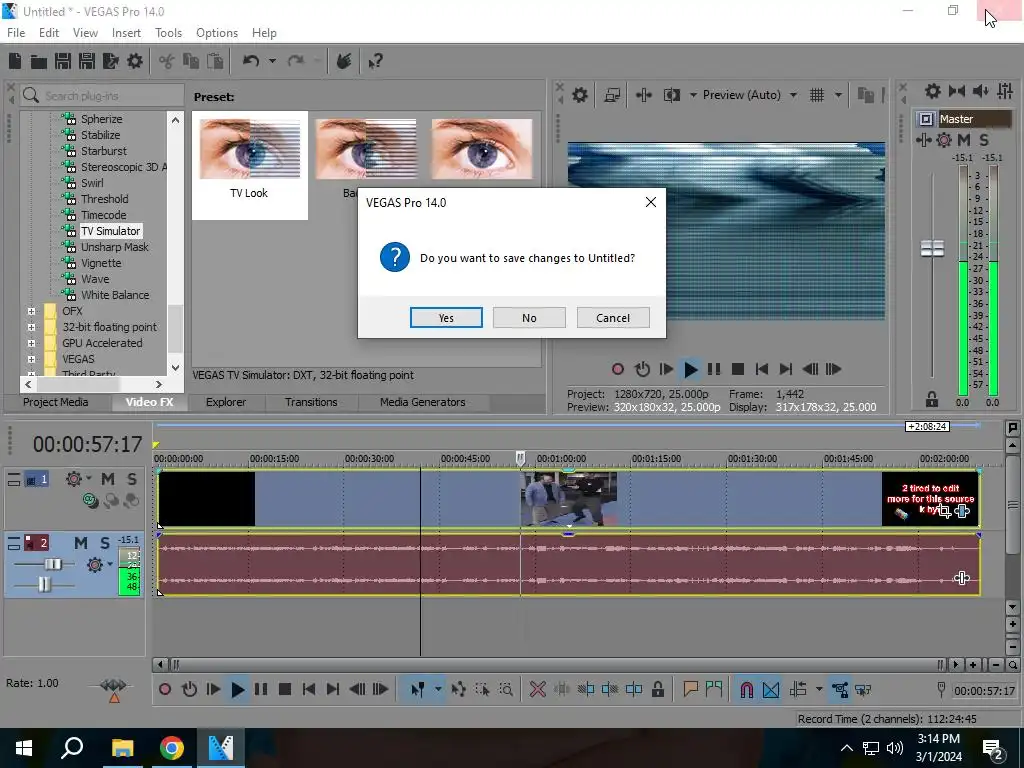
Task: Switch to the Project Media tab
Action: pos(56,402)
